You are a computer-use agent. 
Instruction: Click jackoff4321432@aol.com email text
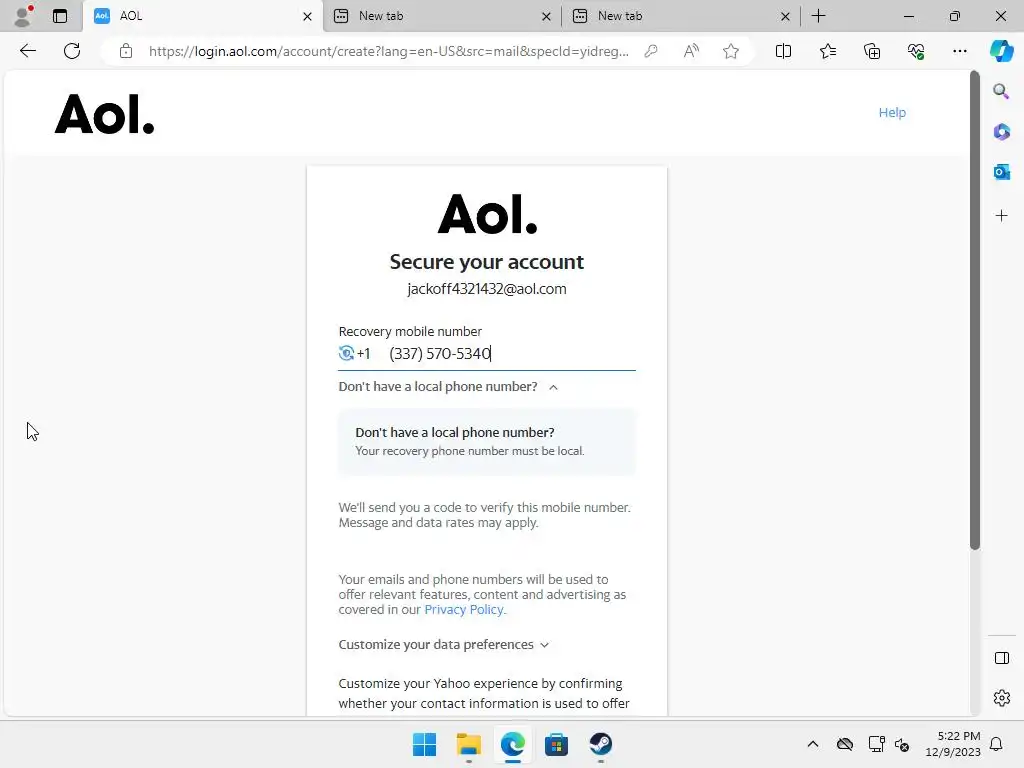point(487,289)
